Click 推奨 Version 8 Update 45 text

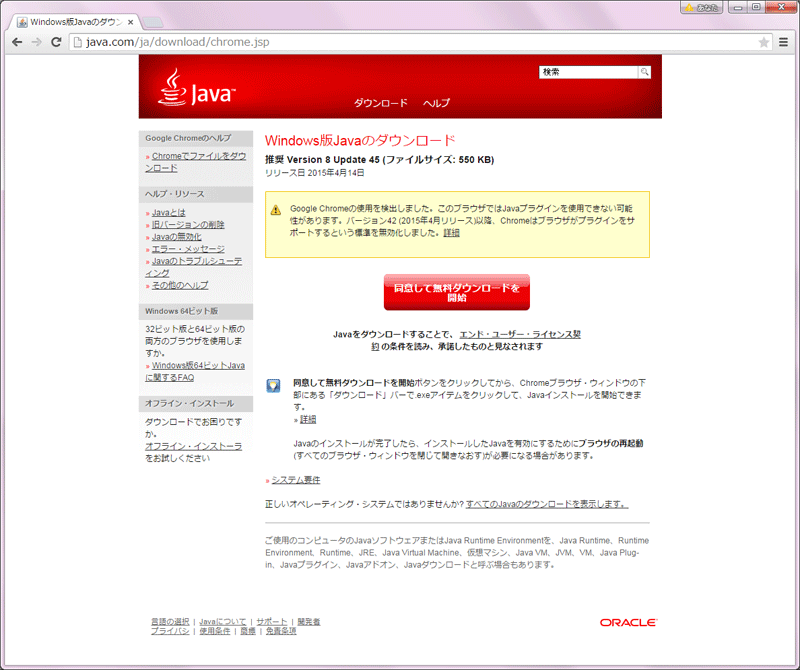(380, 160)
